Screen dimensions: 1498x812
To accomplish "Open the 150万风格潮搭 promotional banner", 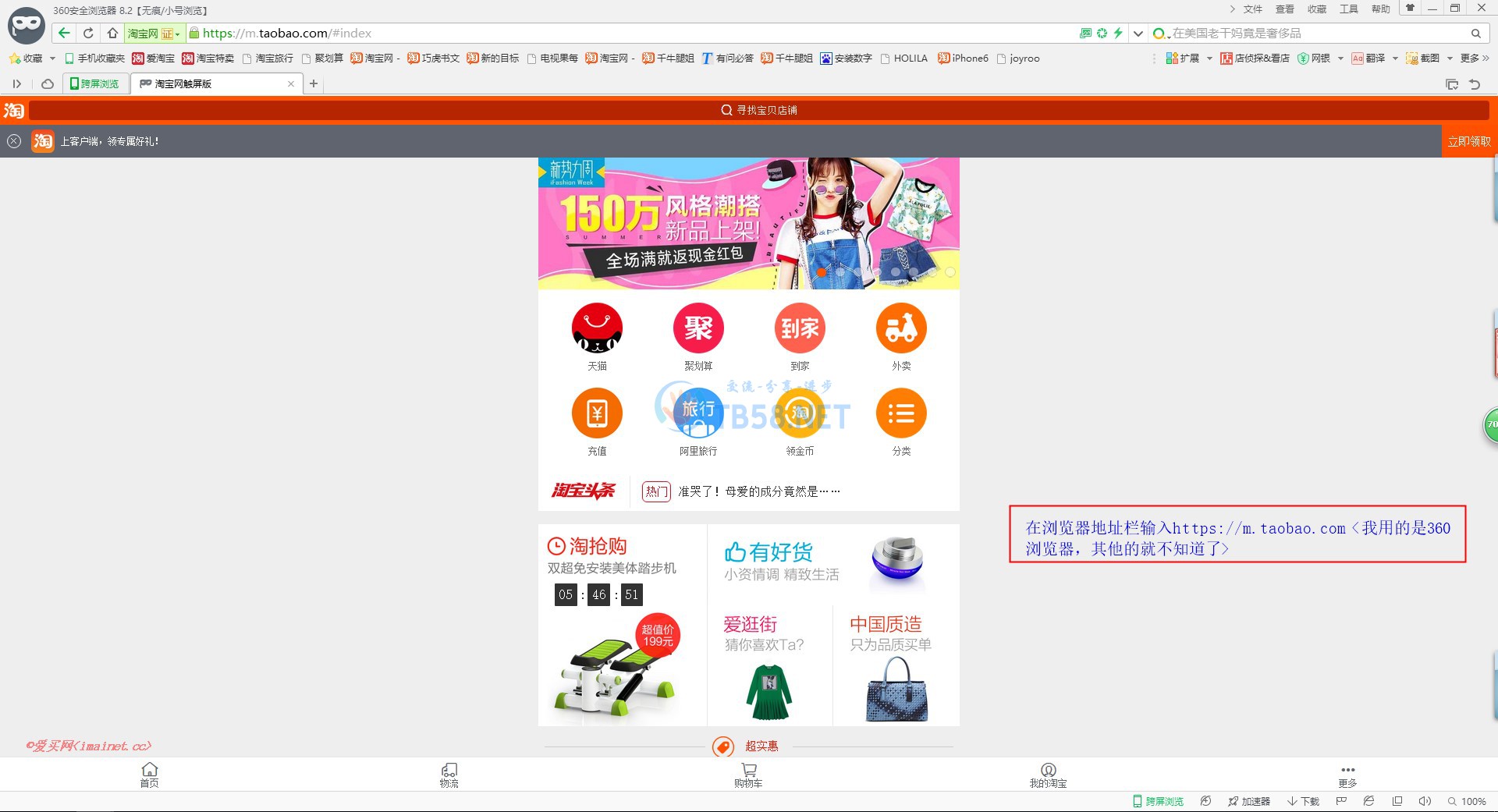I will (749, 223).
